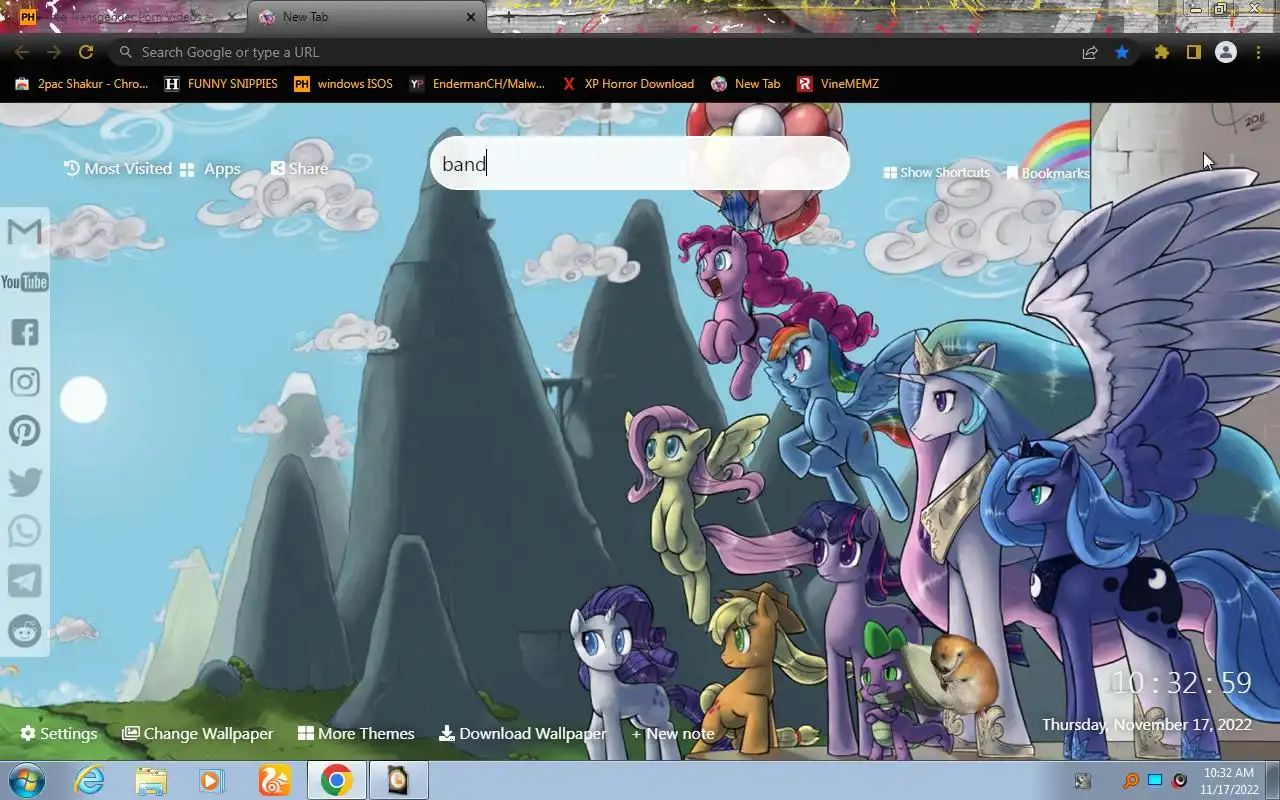
Task: Click the system tray clock
Action: tap(1229, 780)
